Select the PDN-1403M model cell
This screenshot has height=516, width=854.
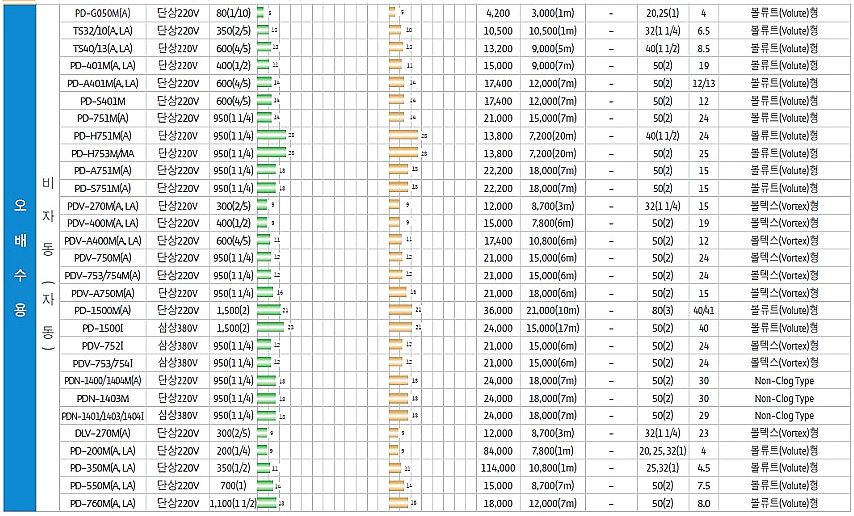tap(102, 398)
